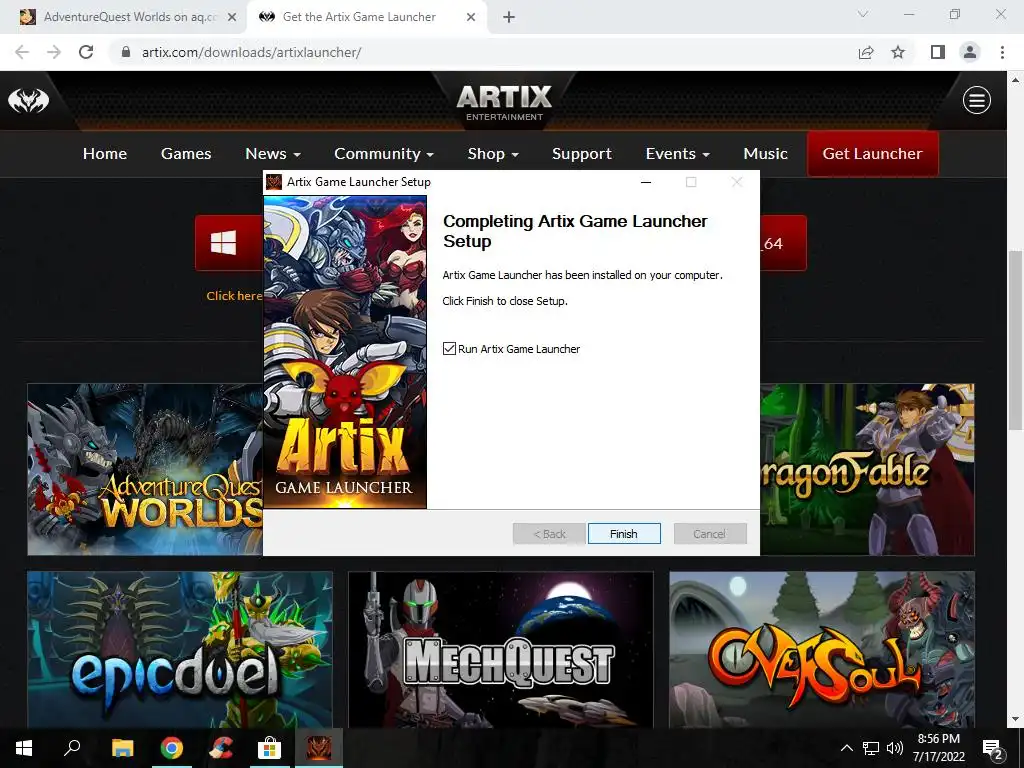Open the Music page
This screenshot has width=1024, height=768.
[x=765, y=153]
